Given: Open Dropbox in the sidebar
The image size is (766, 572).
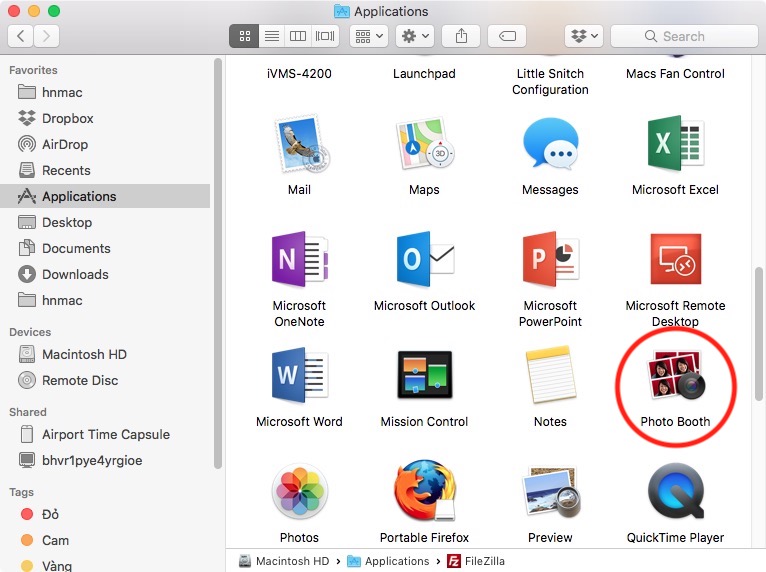Looking at the screenshot, I should coord(105,118).
